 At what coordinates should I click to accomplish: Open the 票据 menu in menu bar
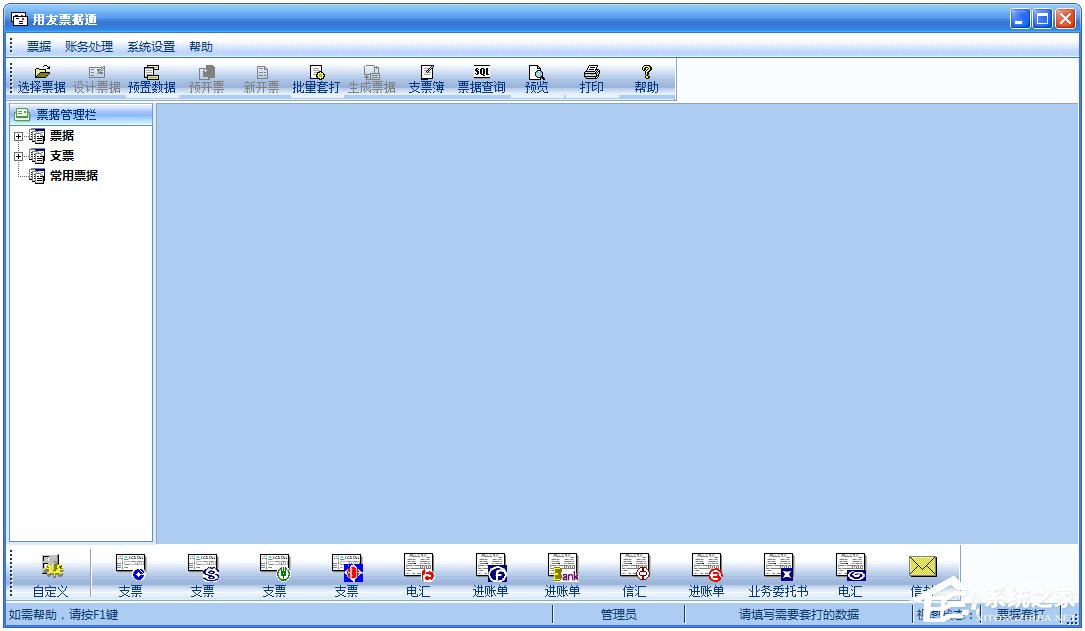[x=39, y=47]
